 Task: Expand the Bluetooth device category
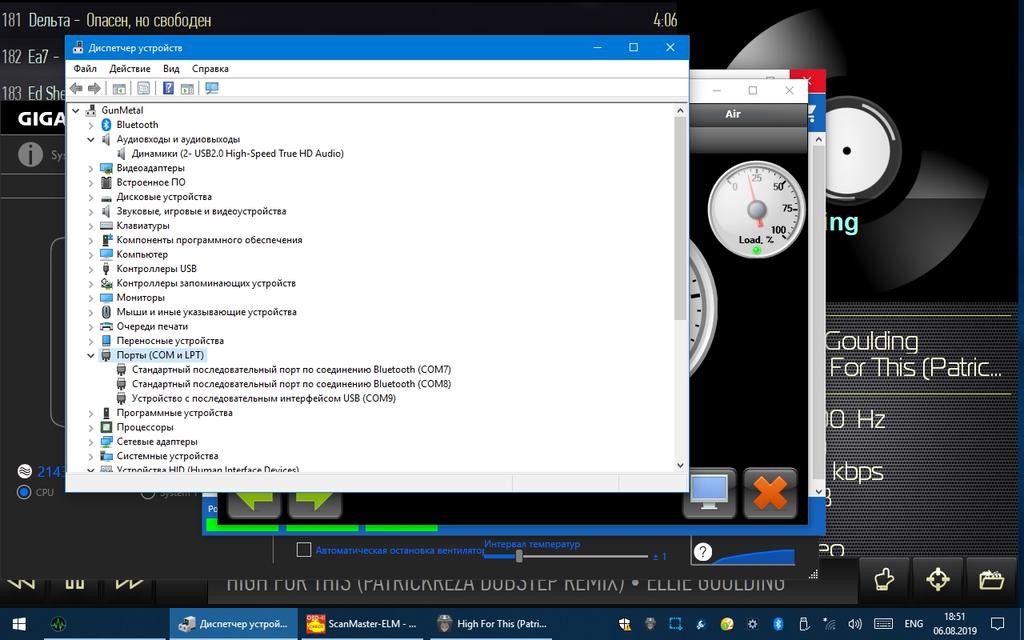pos(91,125)
